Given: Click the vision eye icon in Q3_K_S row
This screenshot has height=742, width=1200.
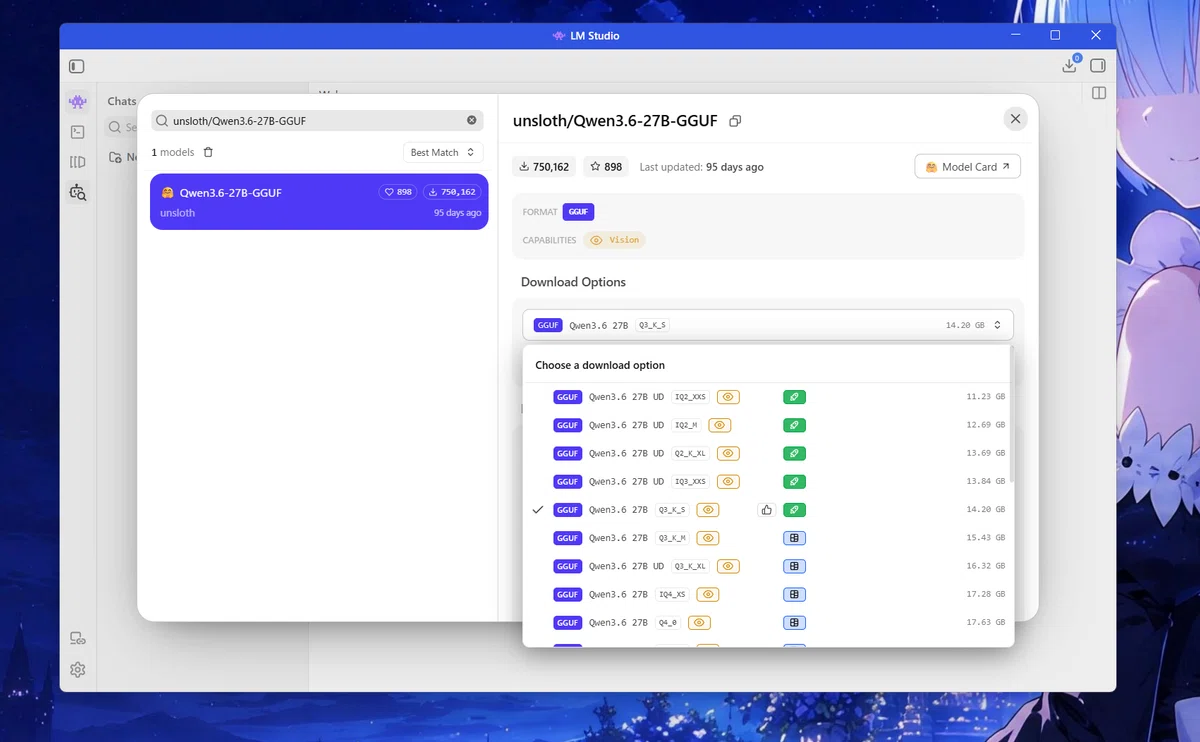Looking at the screenshot, I should pyautogui.click(x=708, y=510).
